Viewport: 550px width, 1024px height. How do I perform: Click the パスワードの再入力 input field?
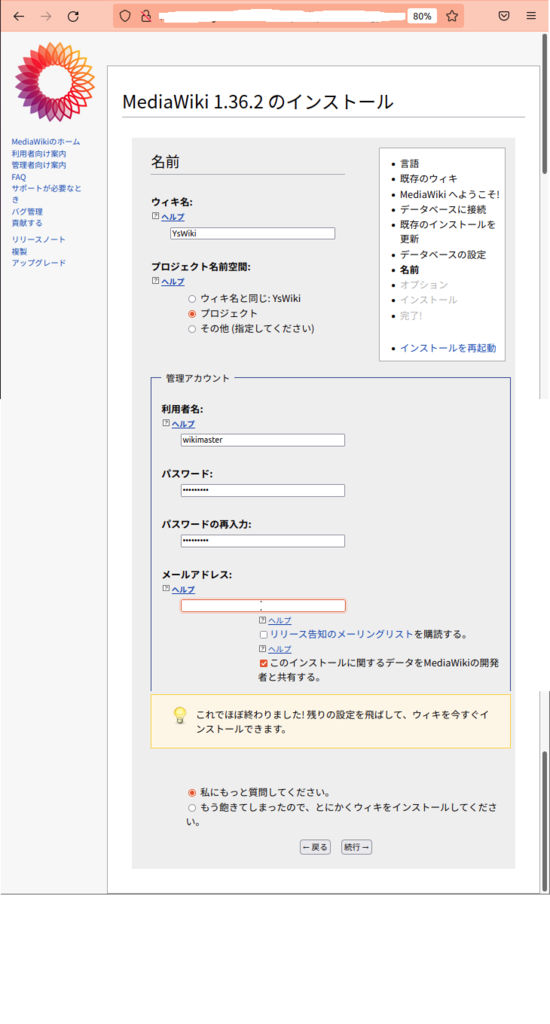263,541
